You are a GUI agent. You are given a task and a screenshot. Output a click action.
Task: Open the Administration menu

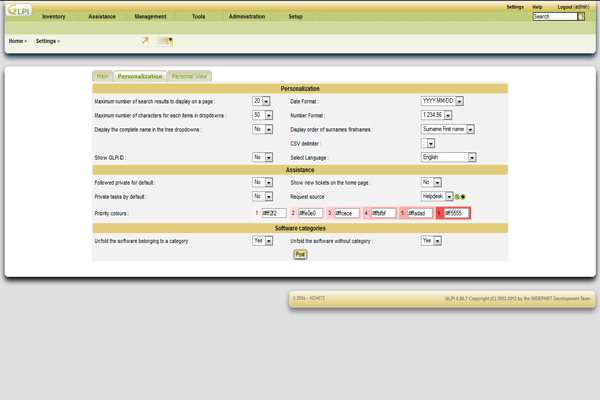[246, 17]
